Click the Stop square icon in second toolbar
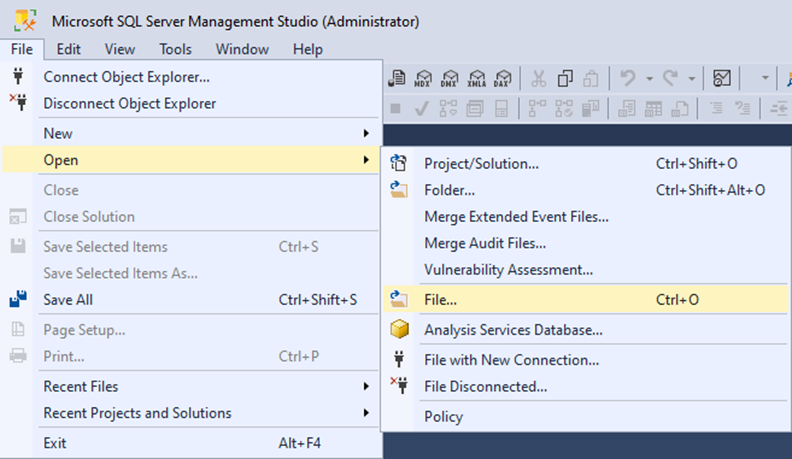 (395, 108)
